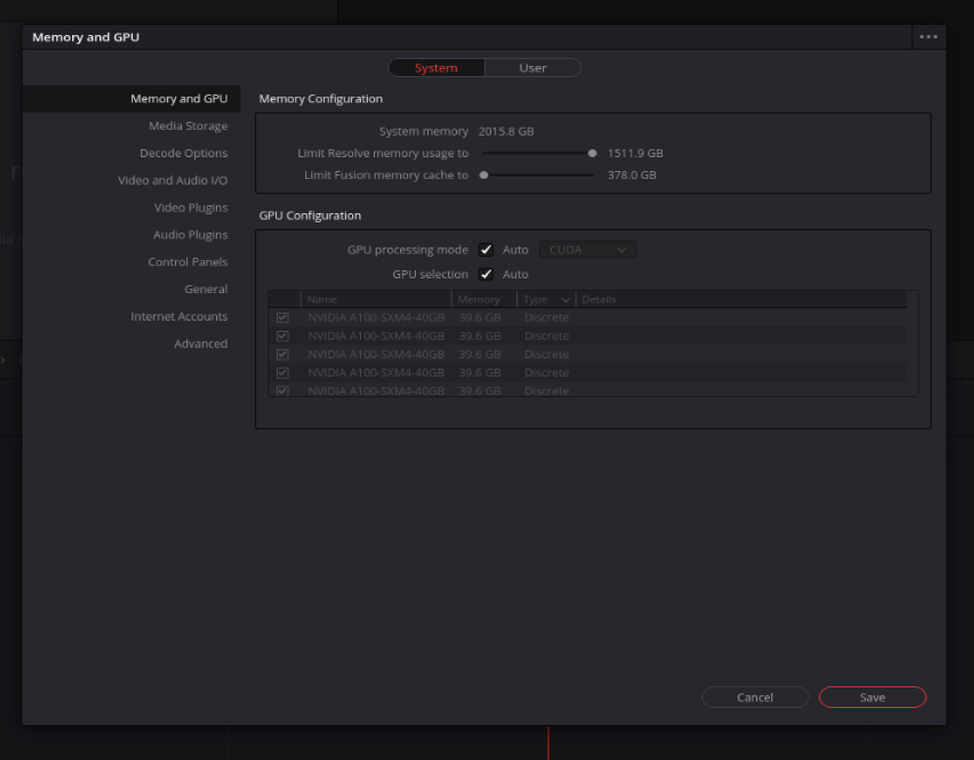Save the memory and GPU preferences

tap(871, 697)
